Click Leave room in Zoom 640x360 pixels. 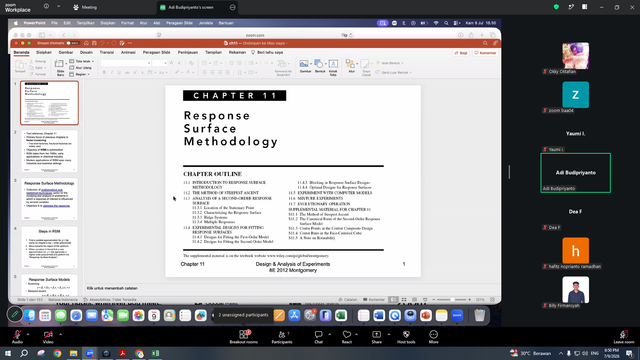pyautogui.click(x=624, y=337)
